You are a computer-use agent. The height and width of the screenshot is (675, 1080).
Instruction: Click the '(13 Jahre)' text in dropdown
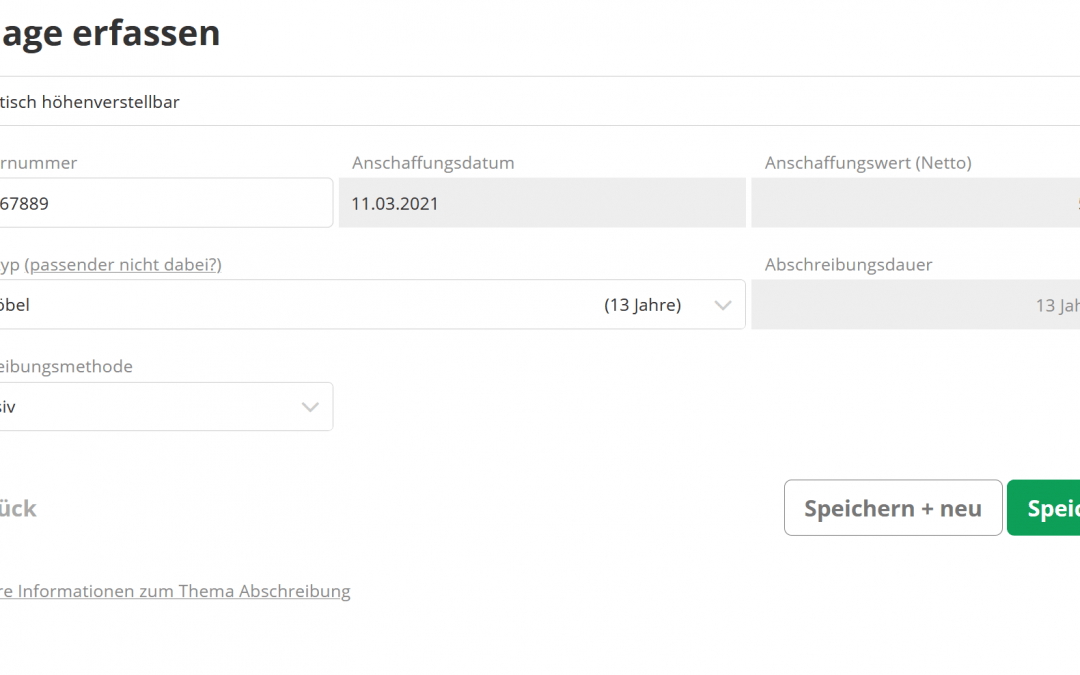(642, 305)
